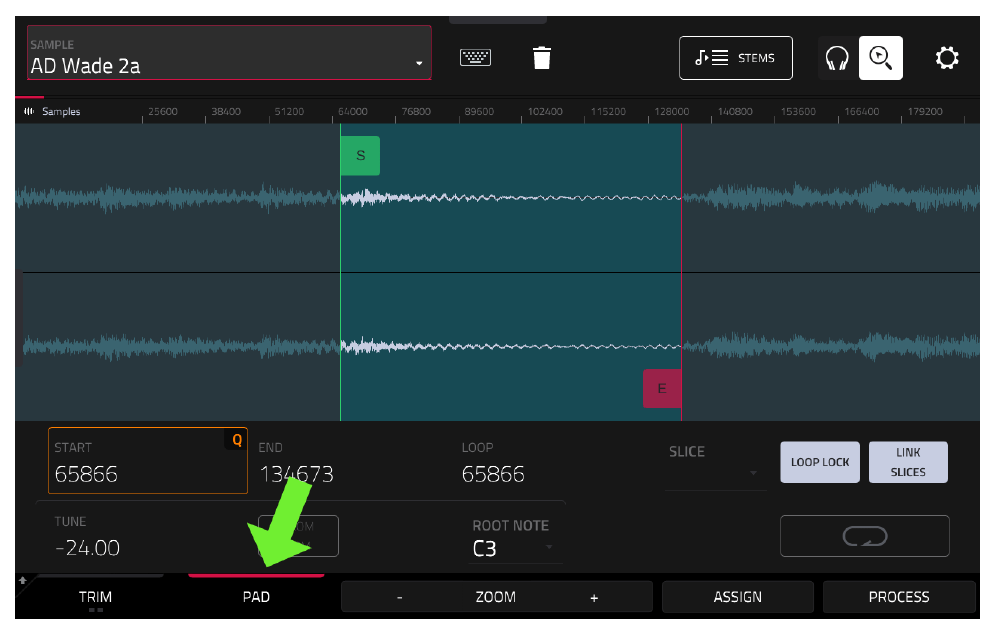
Task: Select the END value field
Action: [x=296, y=474]
